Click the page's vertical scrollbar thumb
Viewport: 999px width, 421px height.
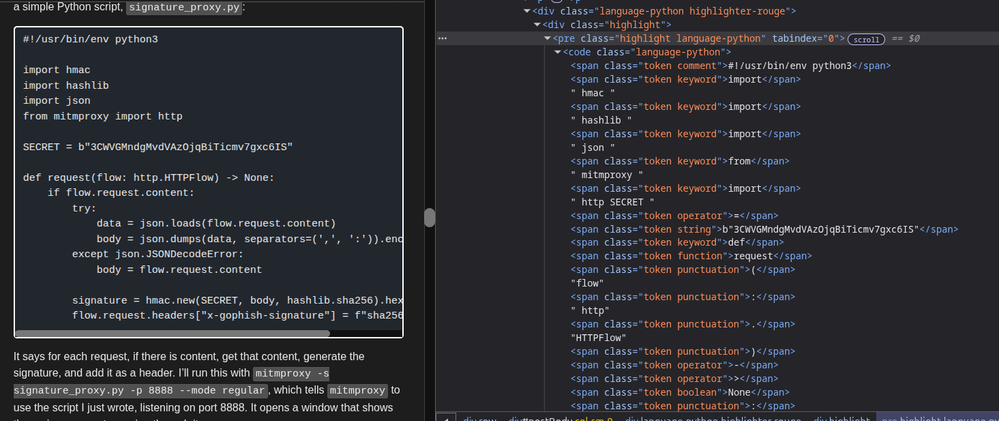tap(430, 217)
